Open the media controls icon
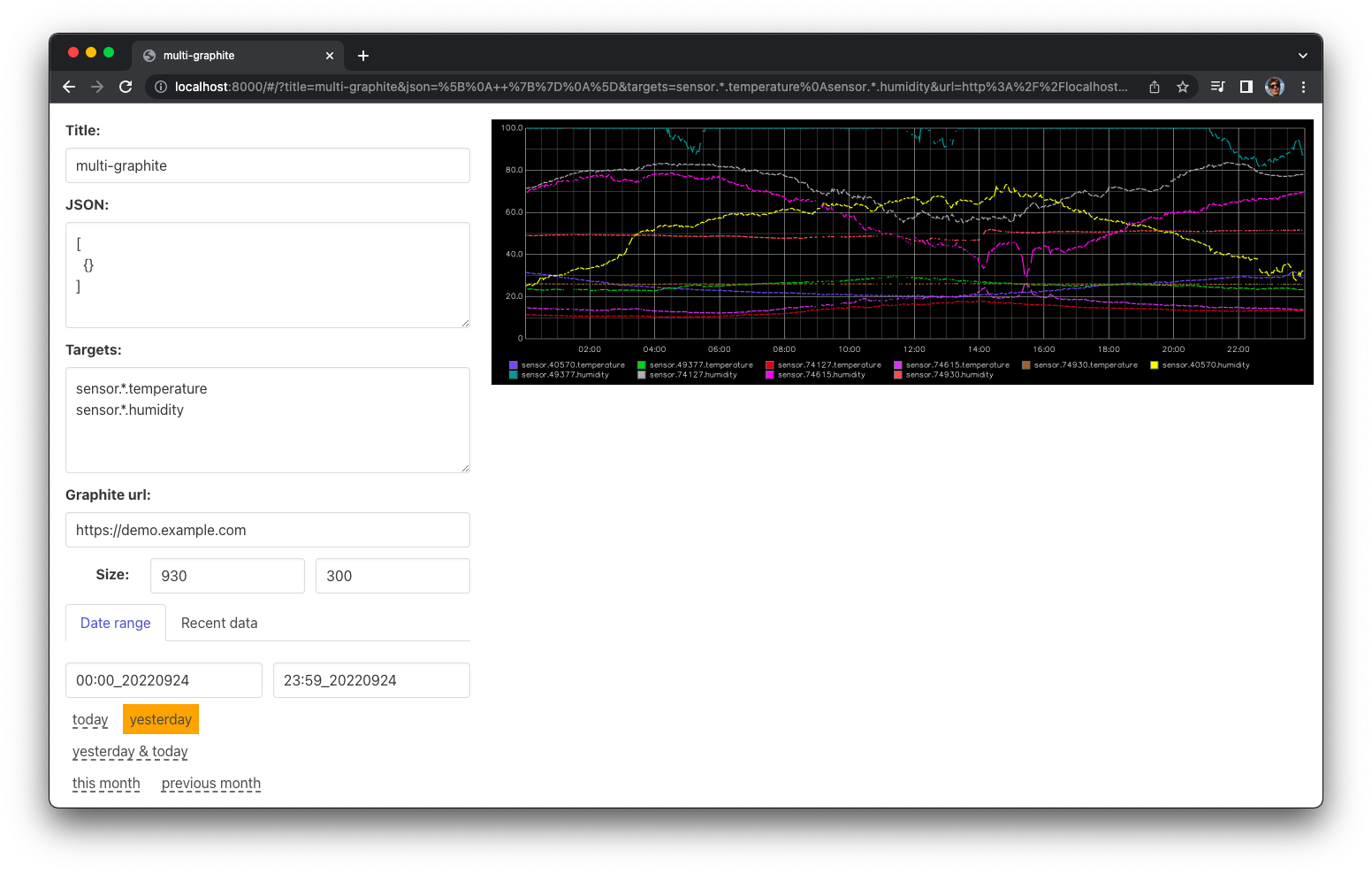The image size is (1372, 873). [x=1217, y=87]
